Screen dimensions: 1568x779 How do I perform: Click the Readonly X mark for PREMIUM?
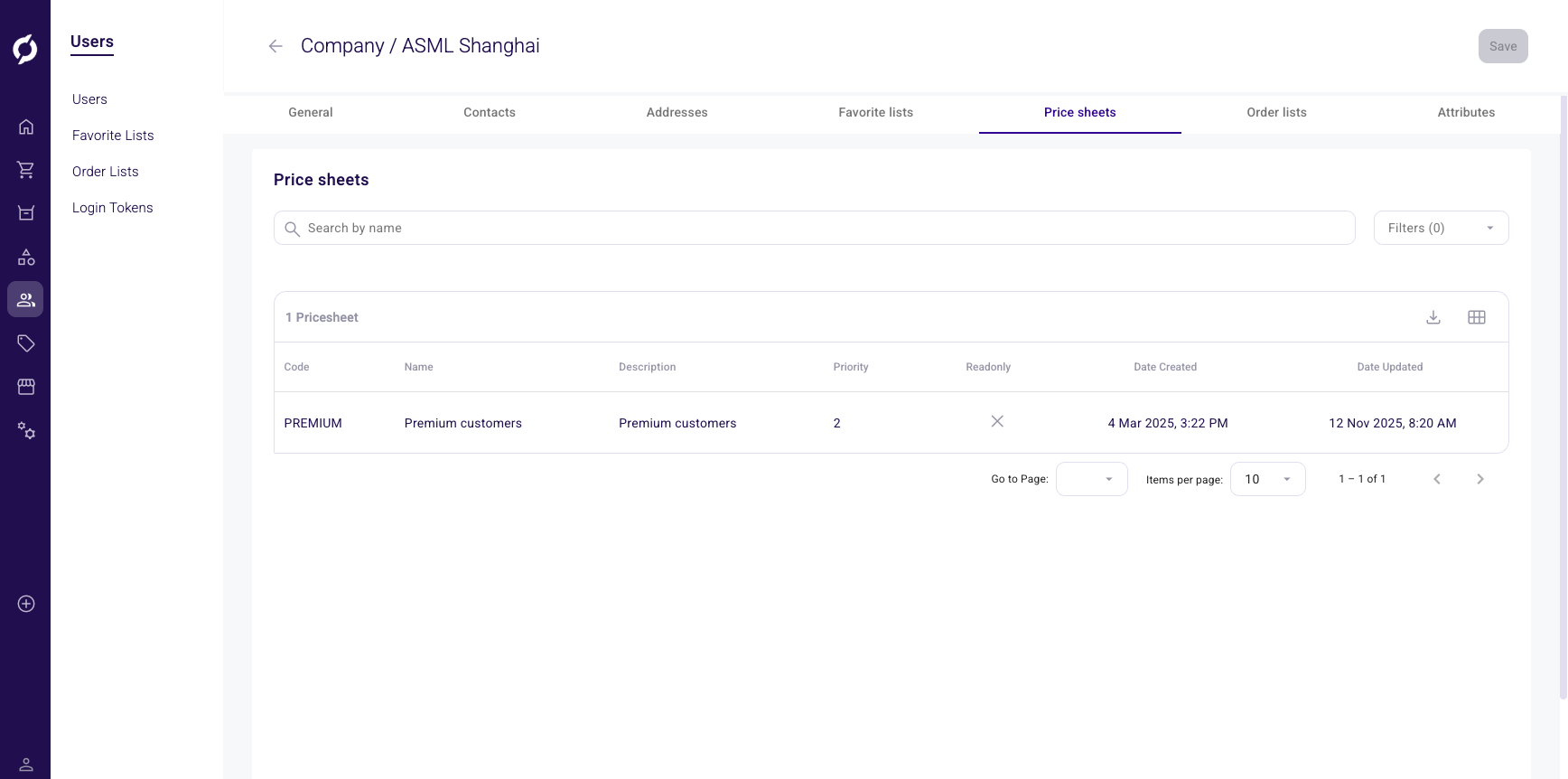[997, 422]
